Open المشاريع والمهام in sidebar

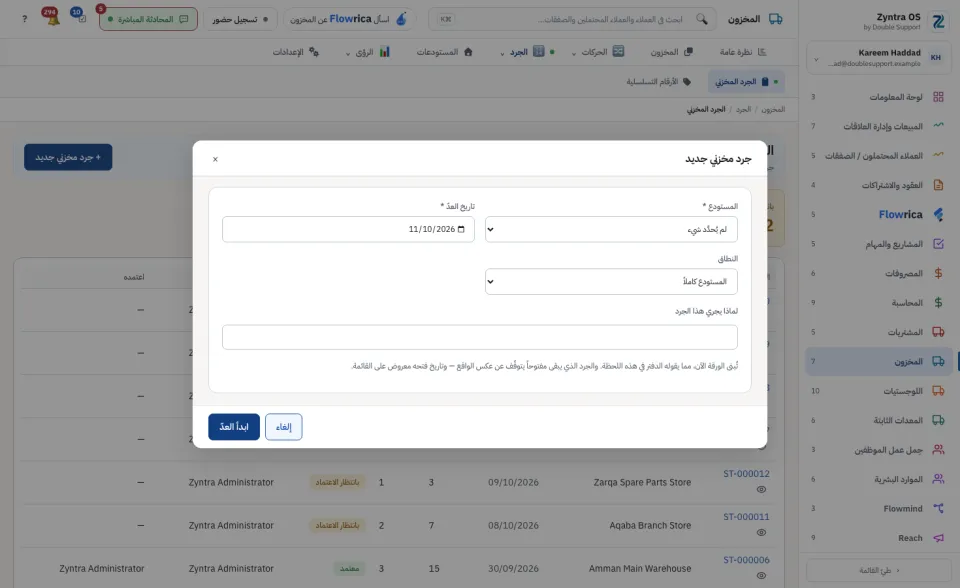(879, 244)
